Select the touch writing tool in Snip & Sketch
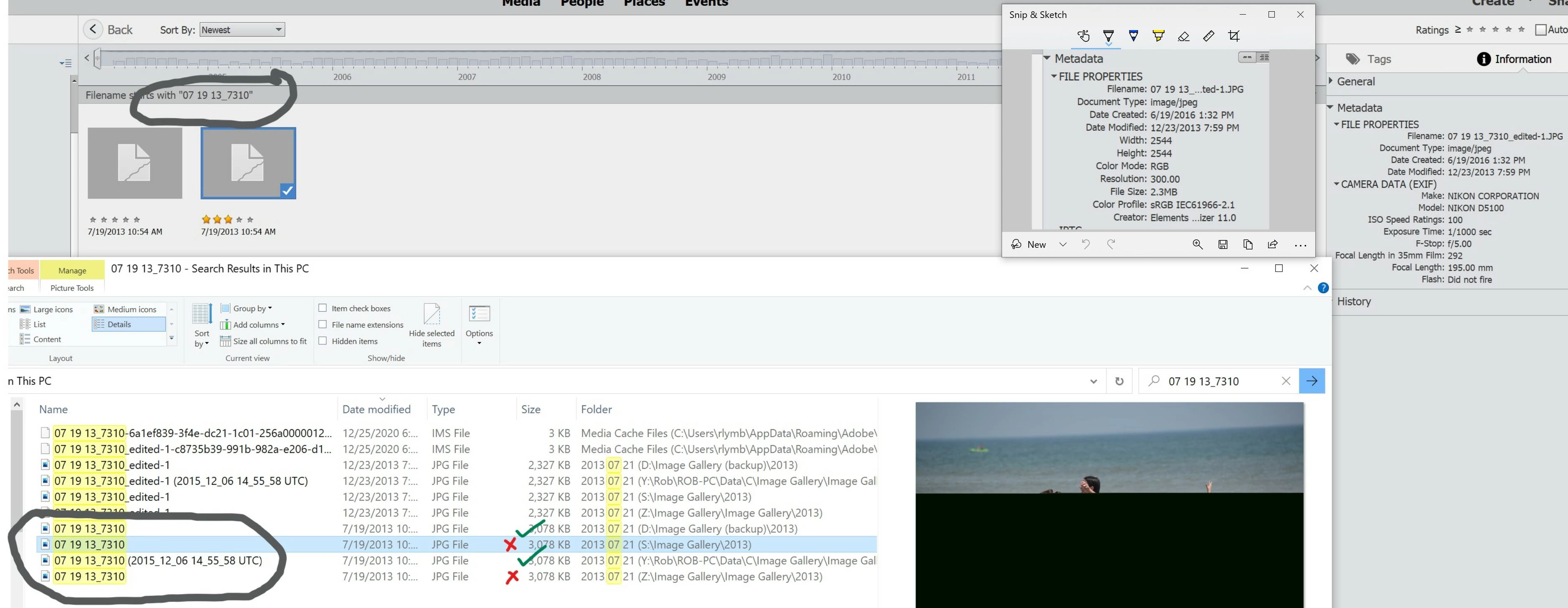Image resolution: width=1568 pixels, height=608 pixels. pos(1083,36)
